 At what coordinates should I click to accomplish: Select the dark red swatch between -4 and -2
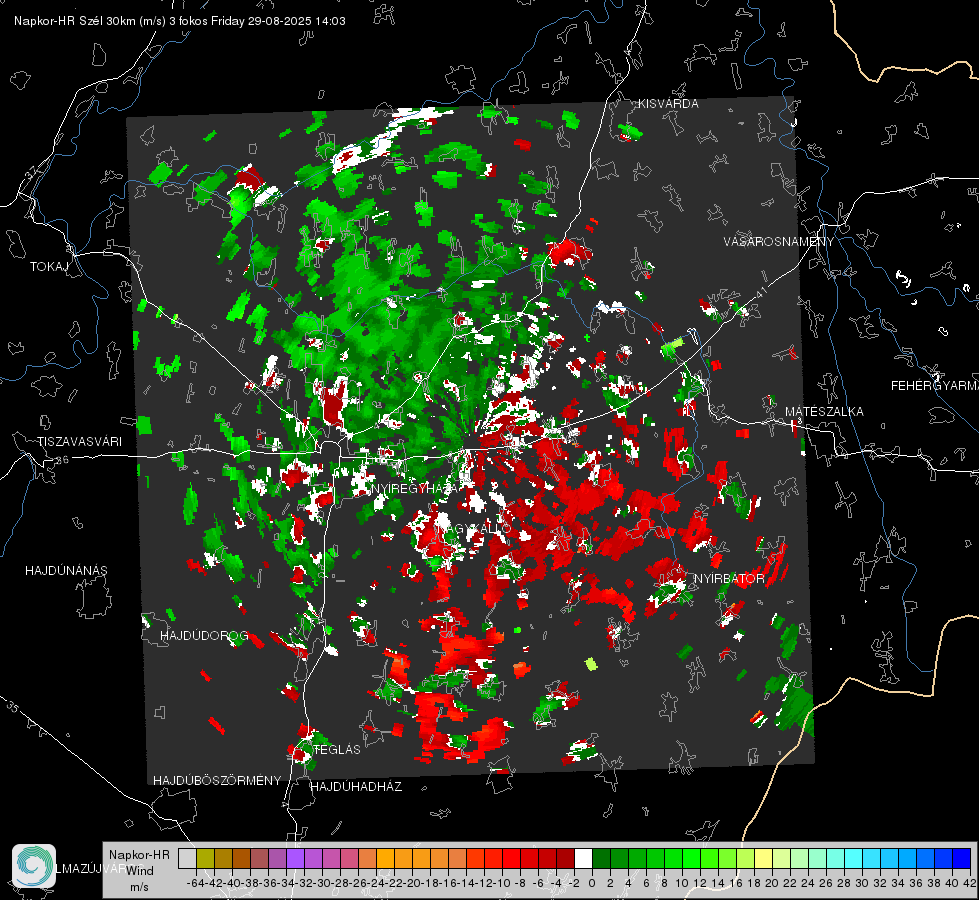click(565, 859)
